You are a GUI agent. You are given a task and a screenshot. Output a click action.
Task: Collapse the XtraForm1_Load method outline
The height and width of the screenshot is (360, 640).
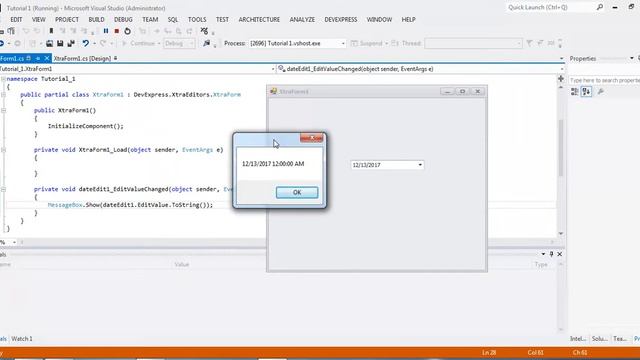click(x=3, y=150)
